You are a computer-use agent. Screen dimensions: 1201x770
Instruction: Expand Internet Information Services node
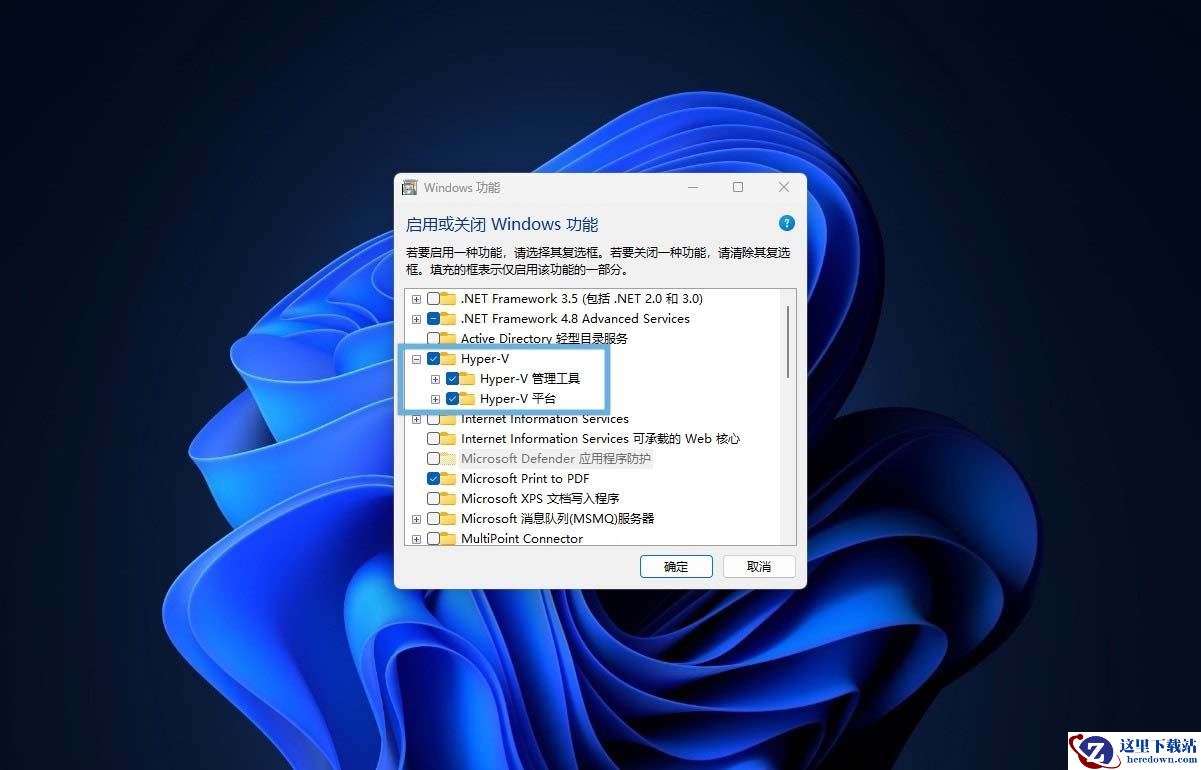416,419
